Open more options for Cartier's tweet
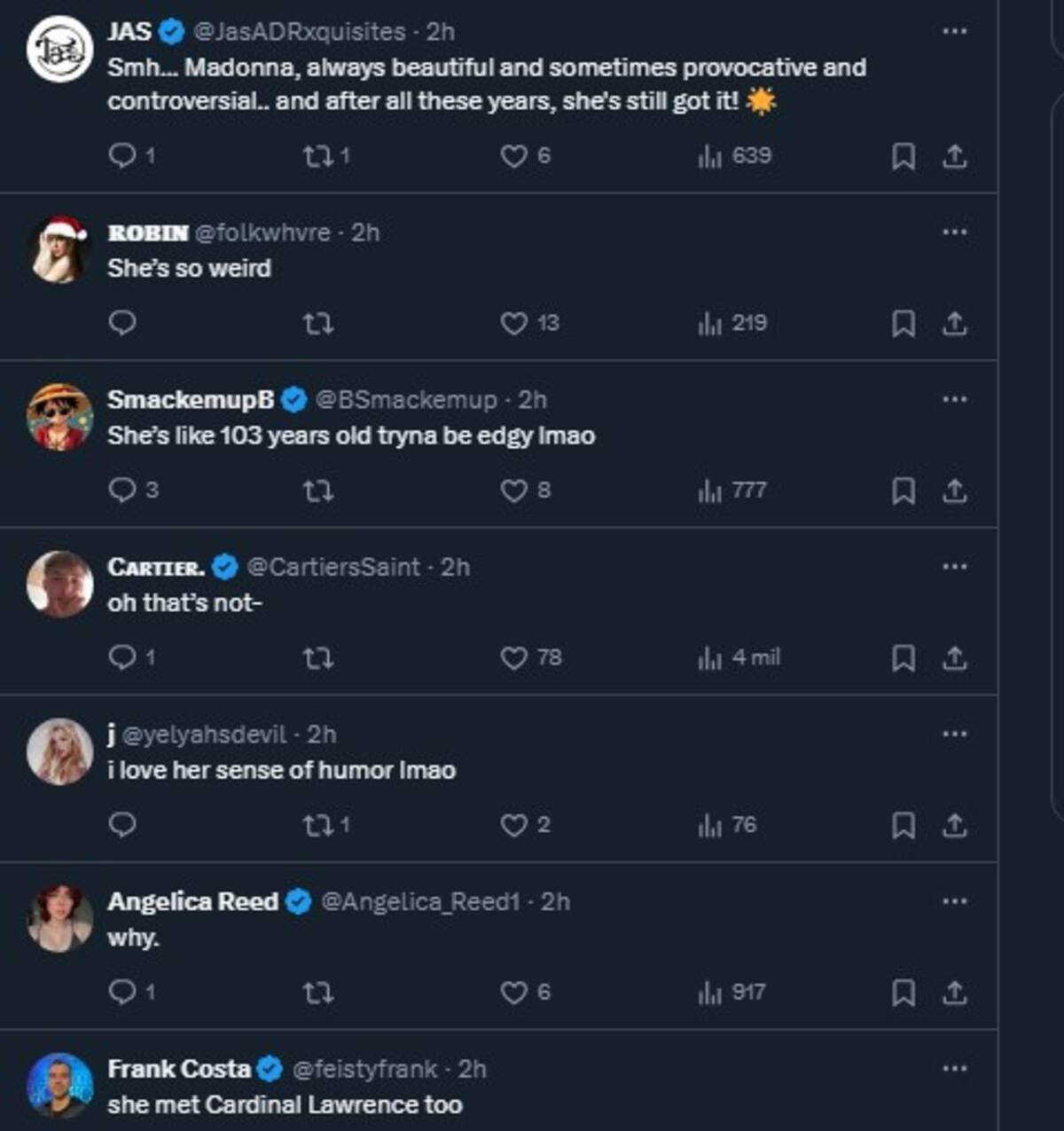The height and width of the screenshot is (1131, 1064). coord(954,566)
